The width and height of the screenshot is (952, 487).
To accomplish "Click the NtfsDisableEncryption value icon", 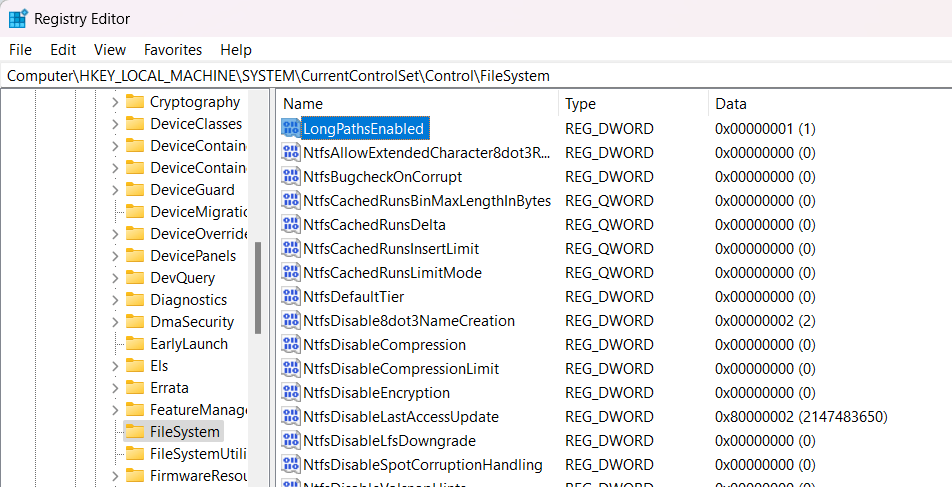I will point(291,393).
